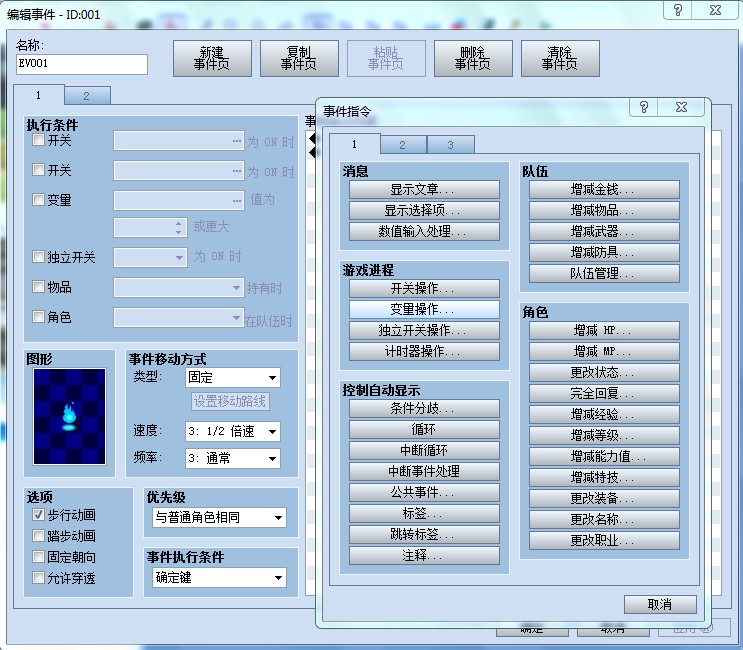Image resolution: width=743 pixels, height=650 pixels.
Task: Click the 变量操作 command button
Action: (x=424, y=309)
